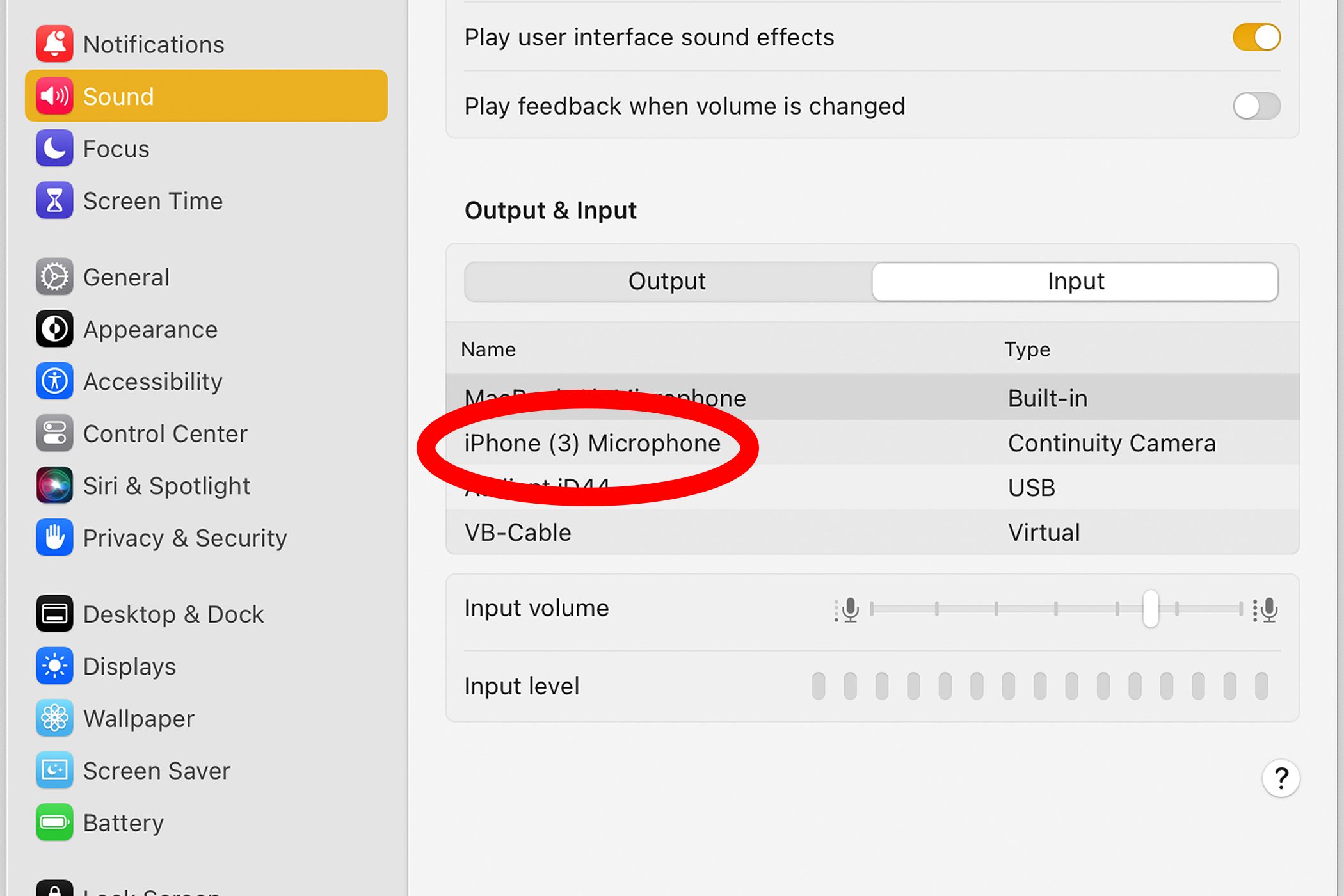1344x896 pixels.
Task: Choose VB-Cable virtual input device
Action: pyautogui.click(x=518, y=532)
